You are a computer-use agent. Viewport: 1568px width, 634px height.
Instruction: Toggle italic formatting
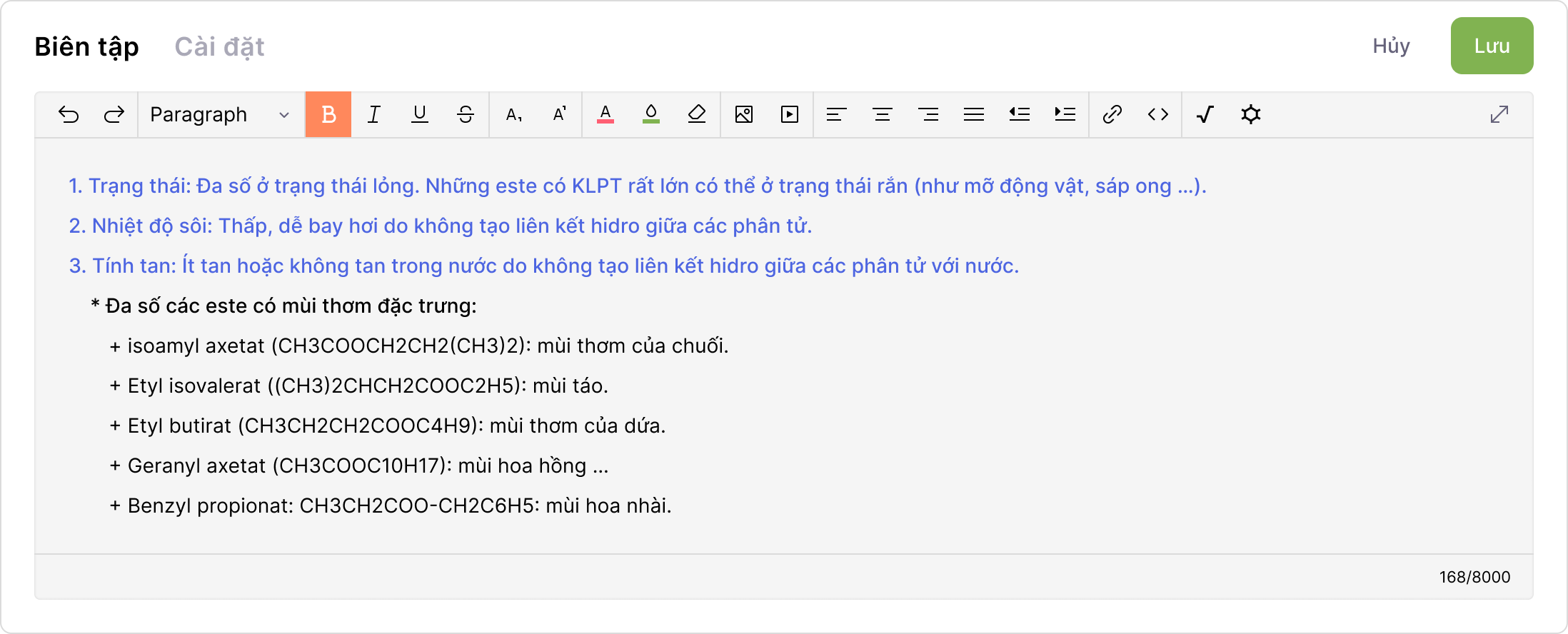pos(374,114)
